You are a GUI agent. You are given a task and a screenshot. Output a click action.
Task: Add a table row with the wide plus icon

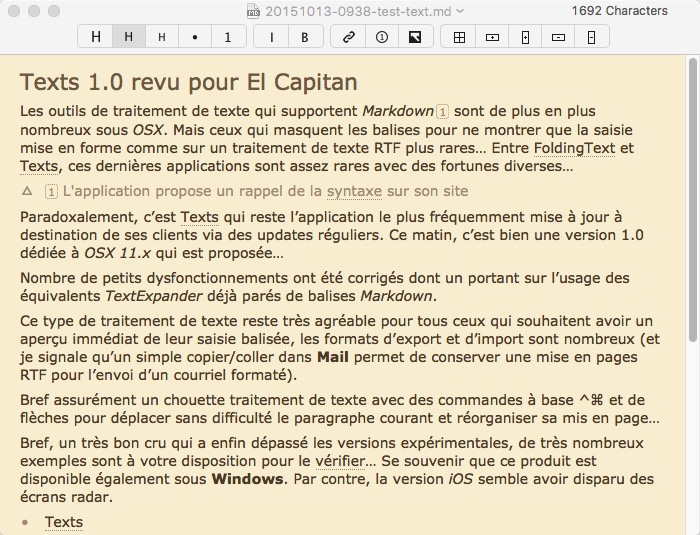coord(492,37)
